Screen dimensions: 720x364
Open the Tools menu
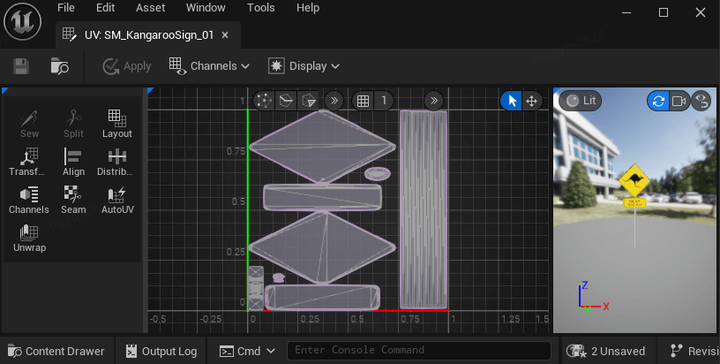coord(260,8)
